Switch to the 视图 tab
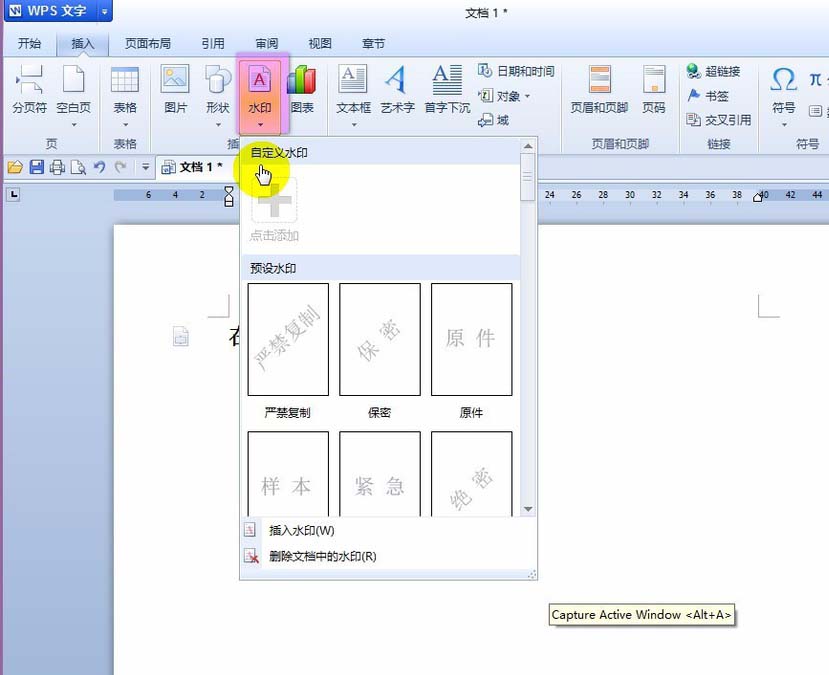This screenshot has height=675, width=829. tap(320, 43)
